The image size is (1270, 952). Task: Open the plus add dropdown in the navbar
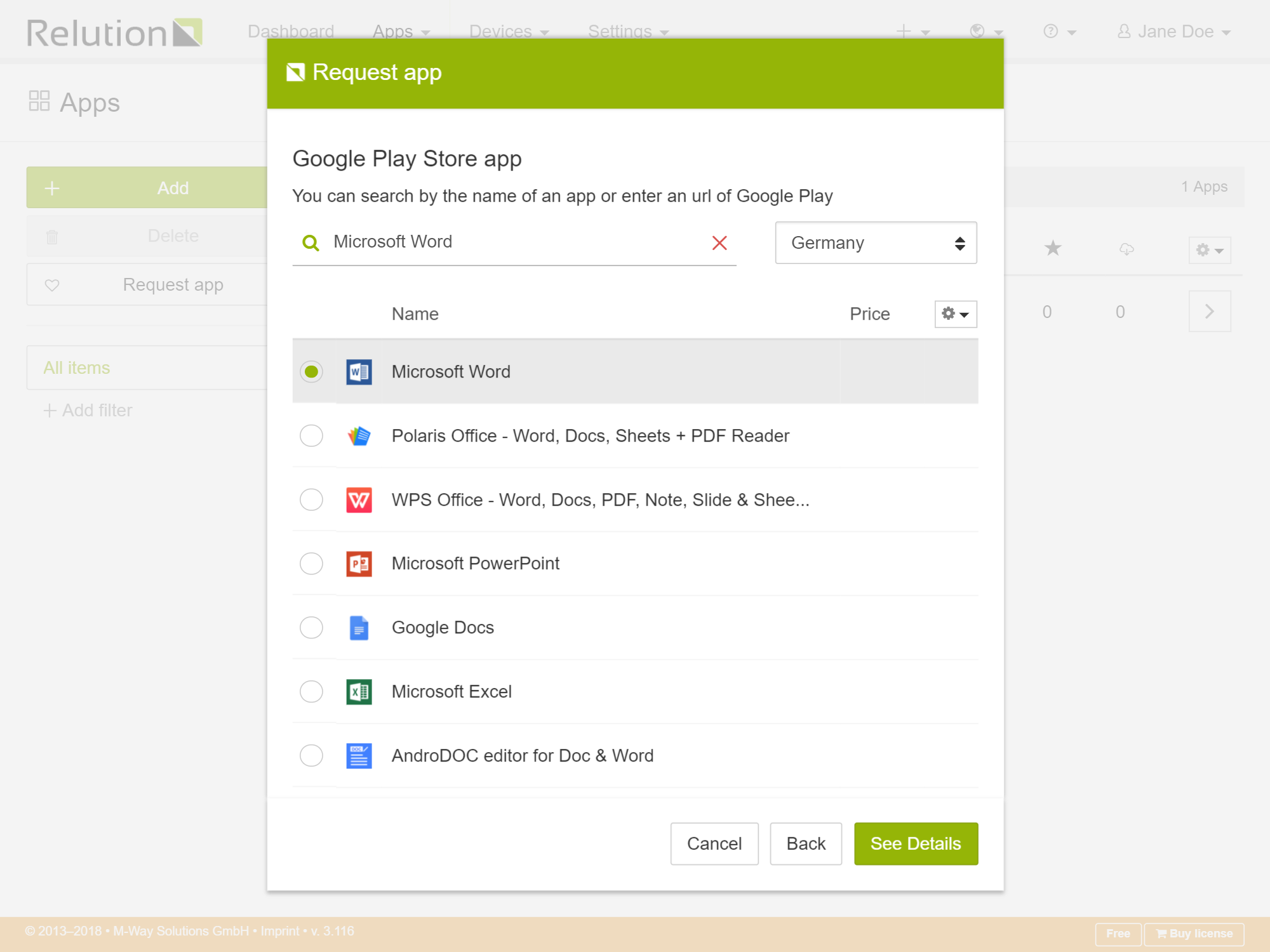(912, 31)
